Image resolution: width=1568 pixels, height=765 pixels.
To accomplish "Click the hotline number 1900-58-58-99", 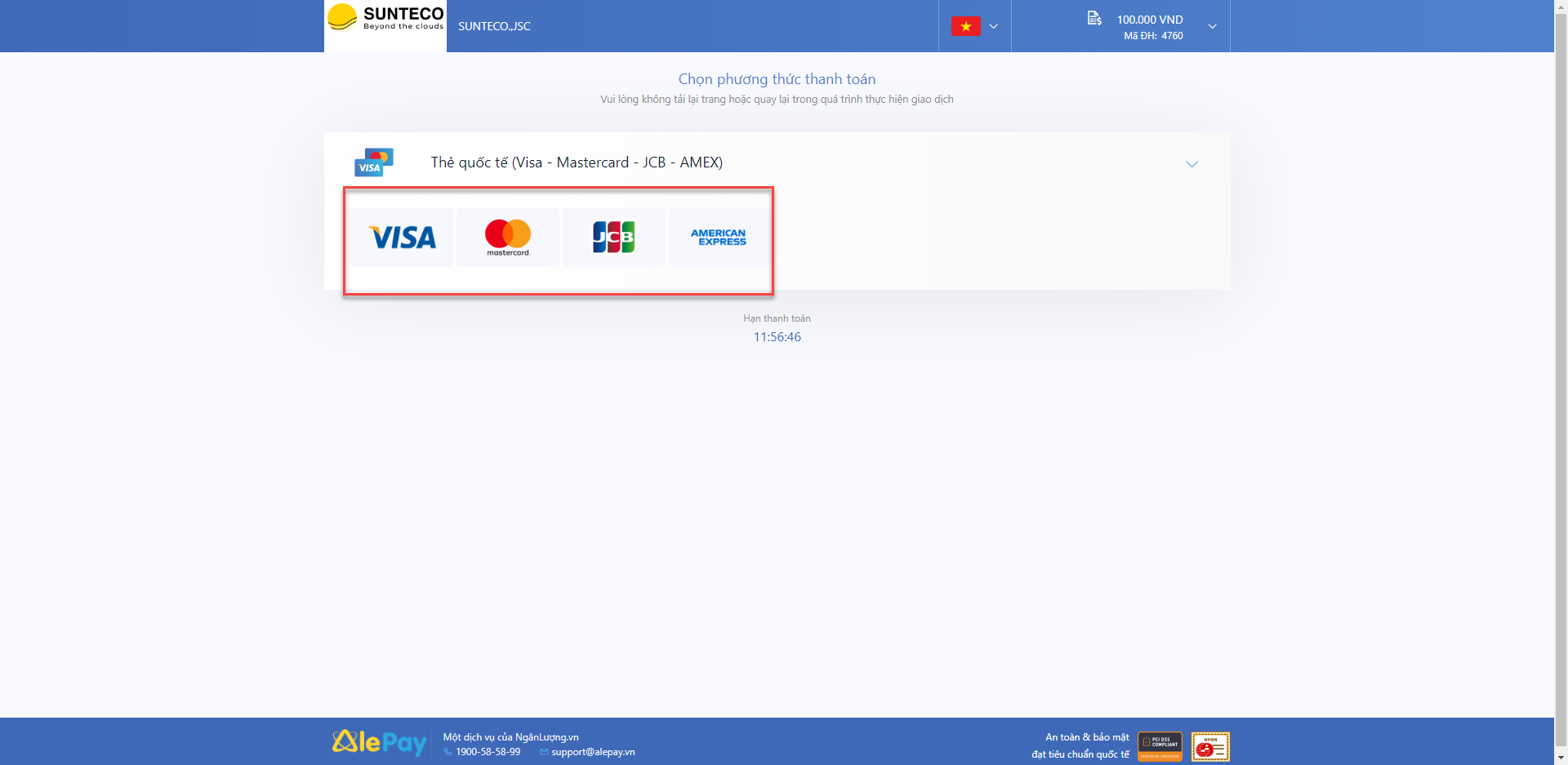I will point(488,752).
